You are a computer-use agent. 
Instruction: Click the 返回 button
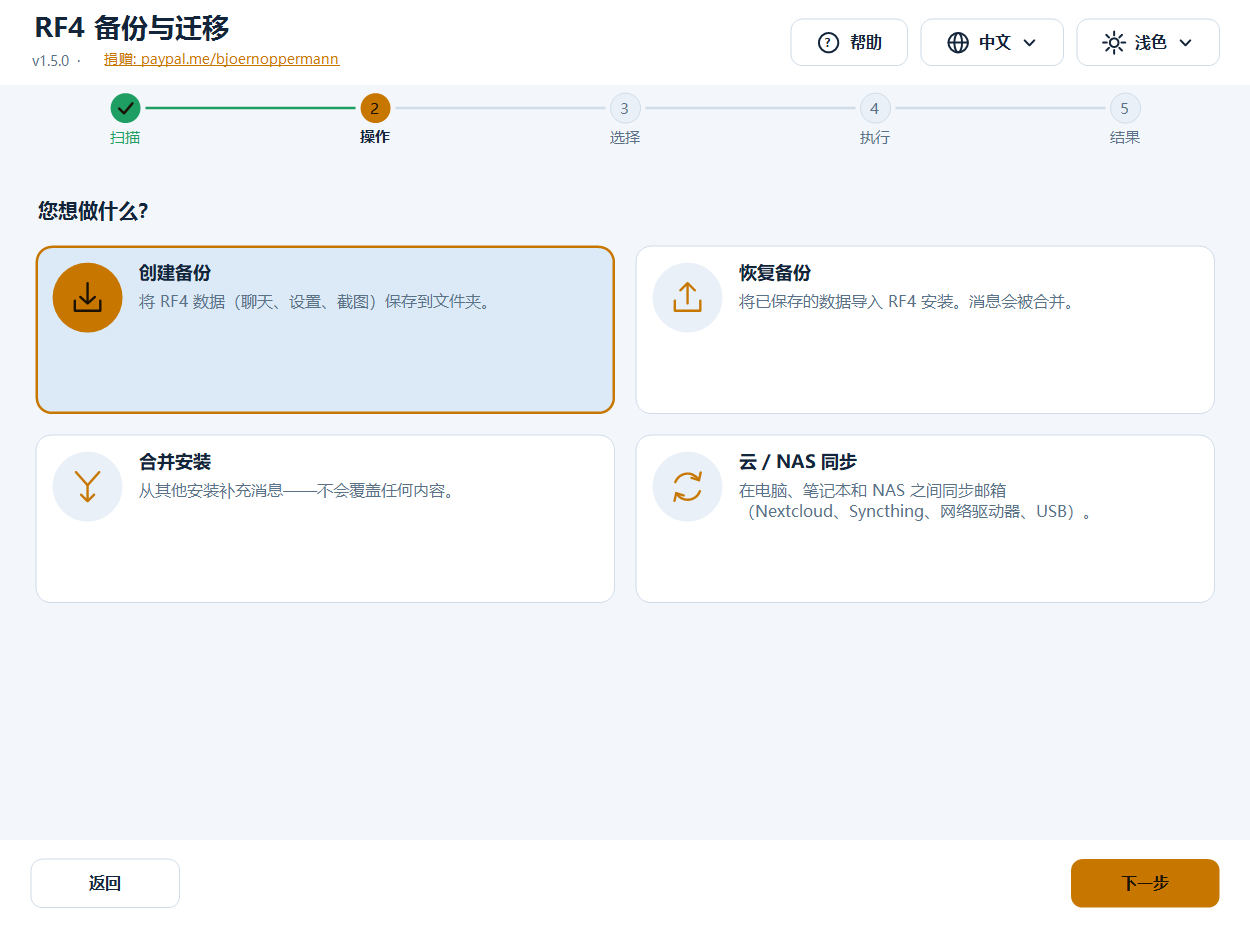pos(105,883)
